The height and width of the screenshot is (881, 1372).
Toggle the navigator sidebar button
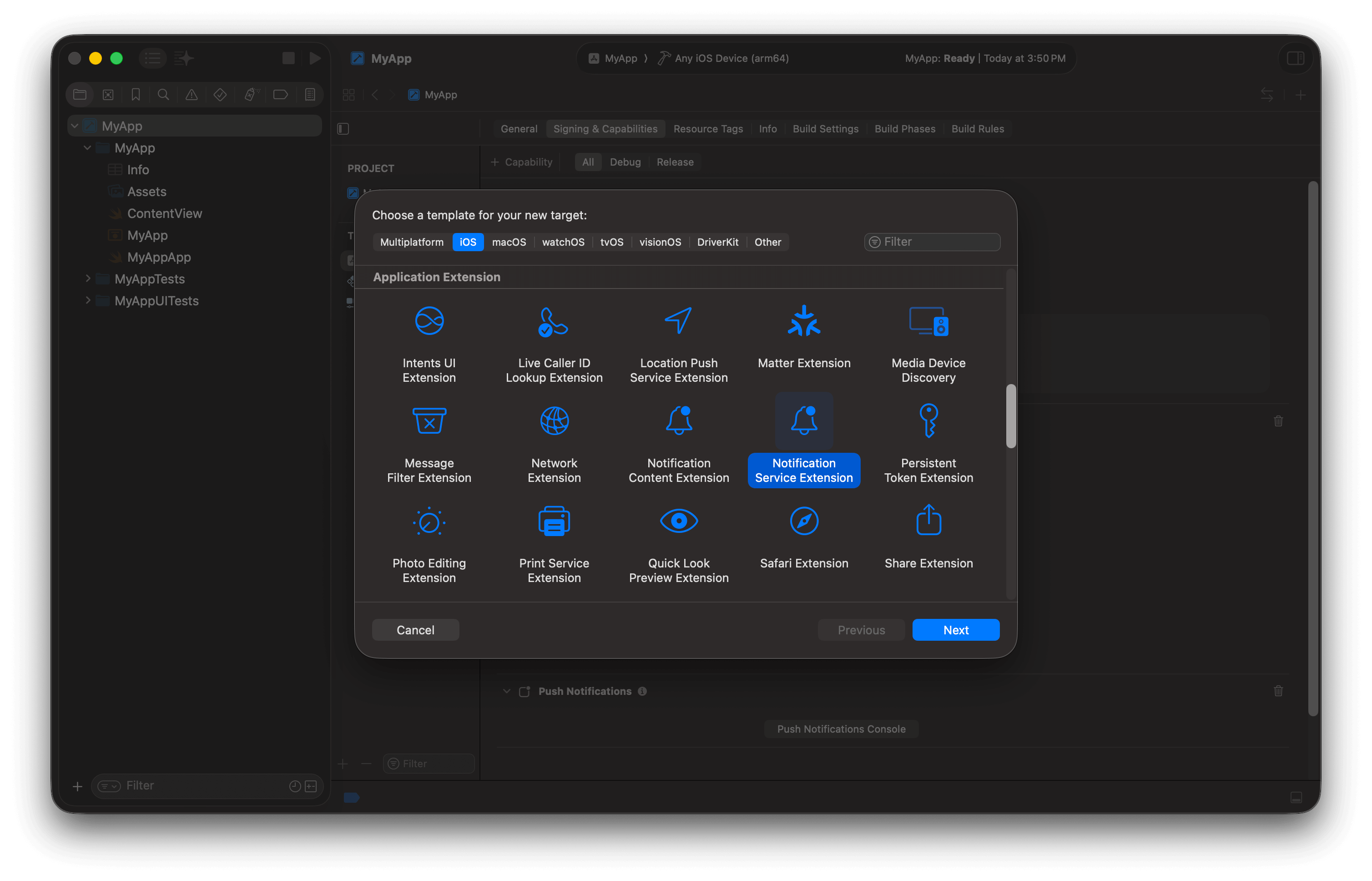click(x=152, y=58)
